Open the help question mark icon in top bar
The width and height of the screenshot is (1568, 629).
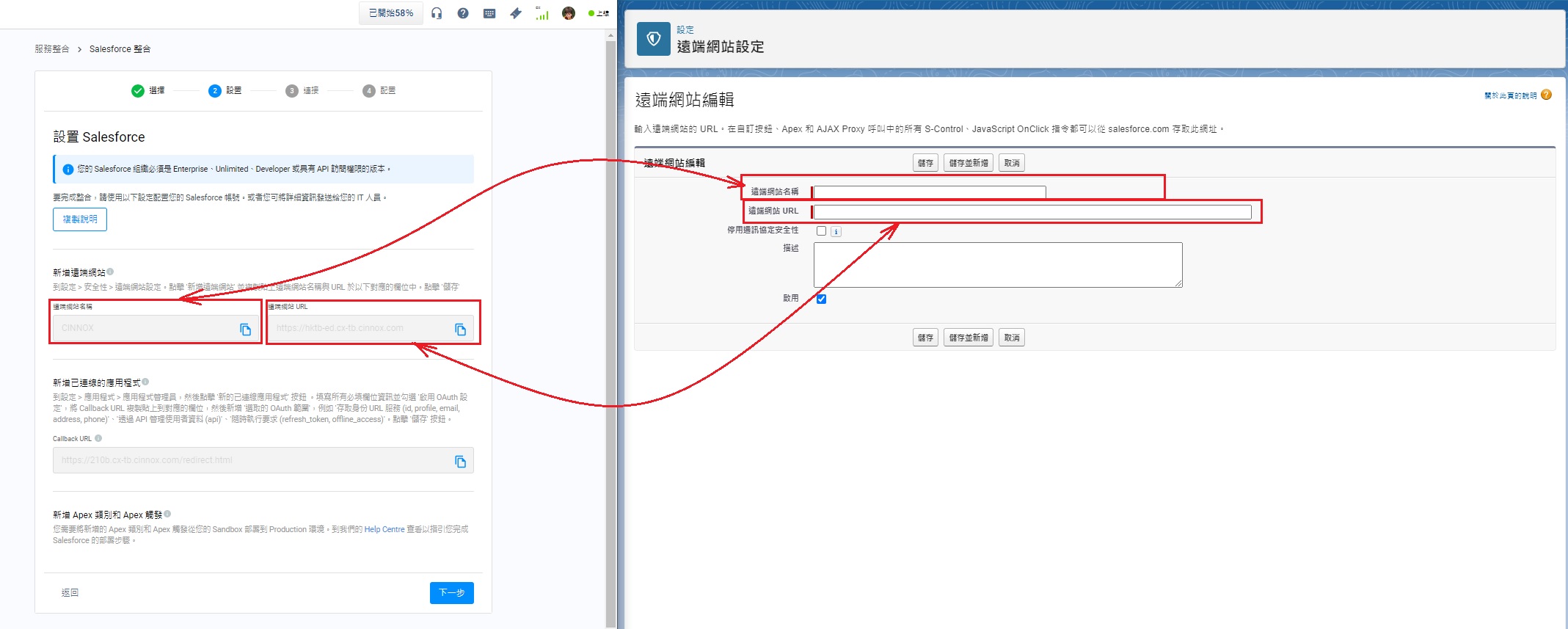tap(463, 13)
